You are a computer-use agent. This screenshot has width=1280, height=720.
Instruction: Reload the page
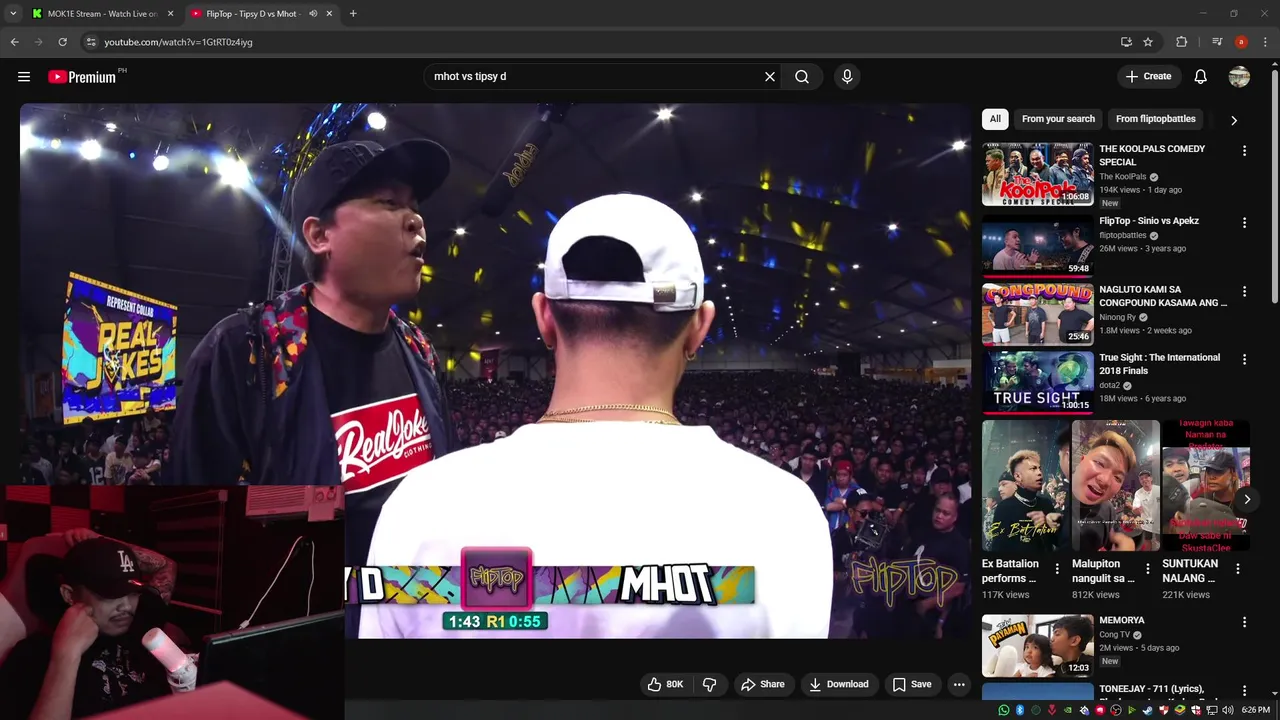[62, 42]
